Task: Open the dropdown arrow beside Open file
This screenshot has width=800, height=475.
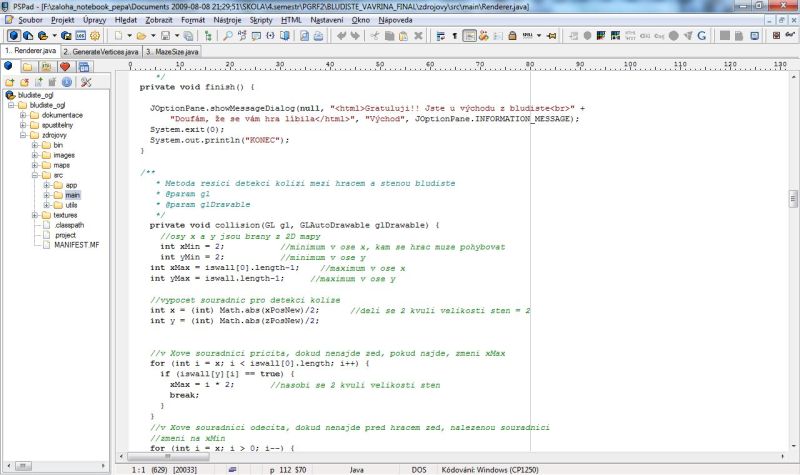Action: coord(153,36)
